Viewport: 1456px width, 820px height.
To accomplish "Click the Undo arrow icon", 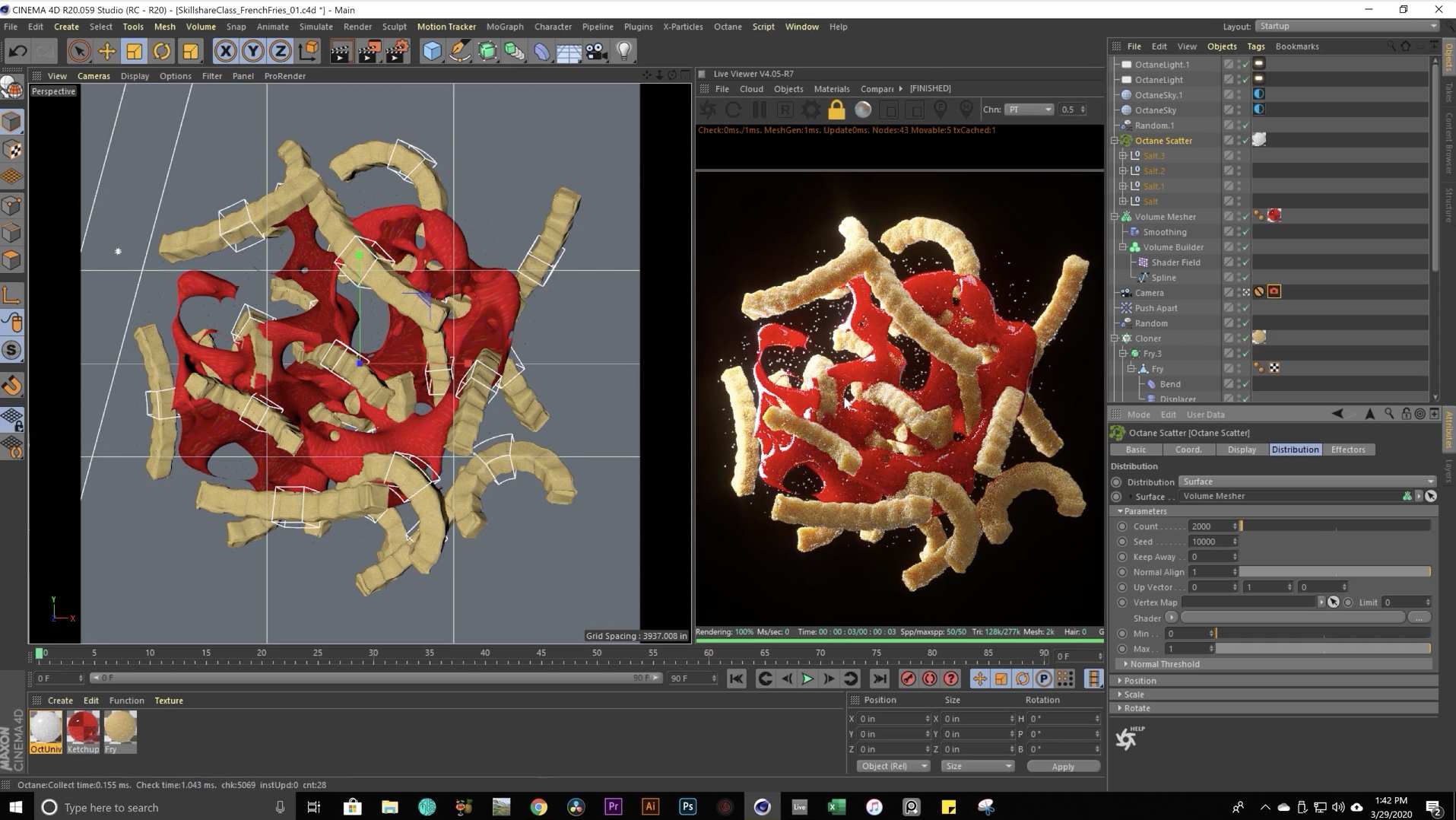I will 18,51.
